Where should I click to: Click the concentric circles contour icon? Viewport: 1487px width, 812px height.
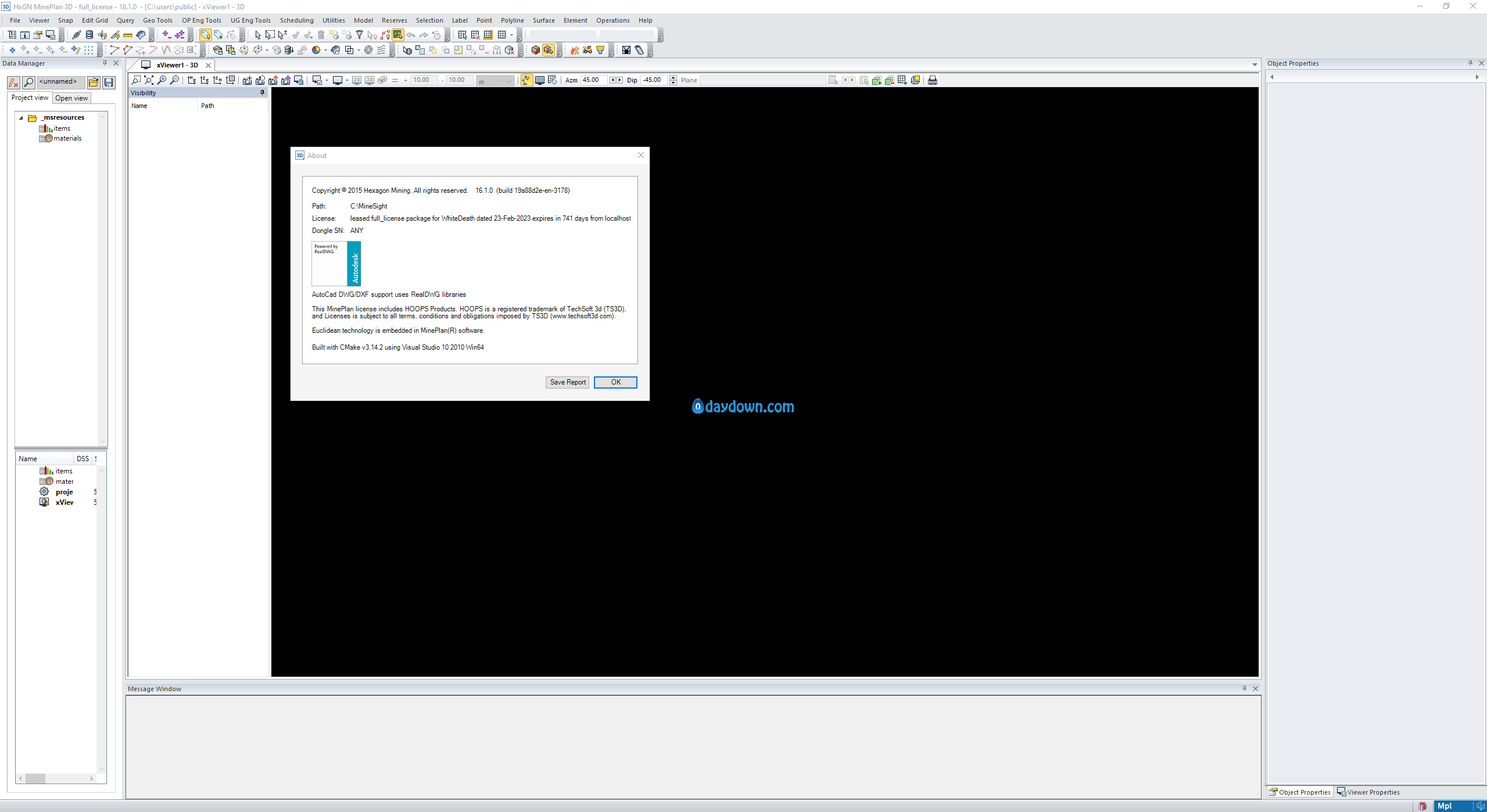368,50
